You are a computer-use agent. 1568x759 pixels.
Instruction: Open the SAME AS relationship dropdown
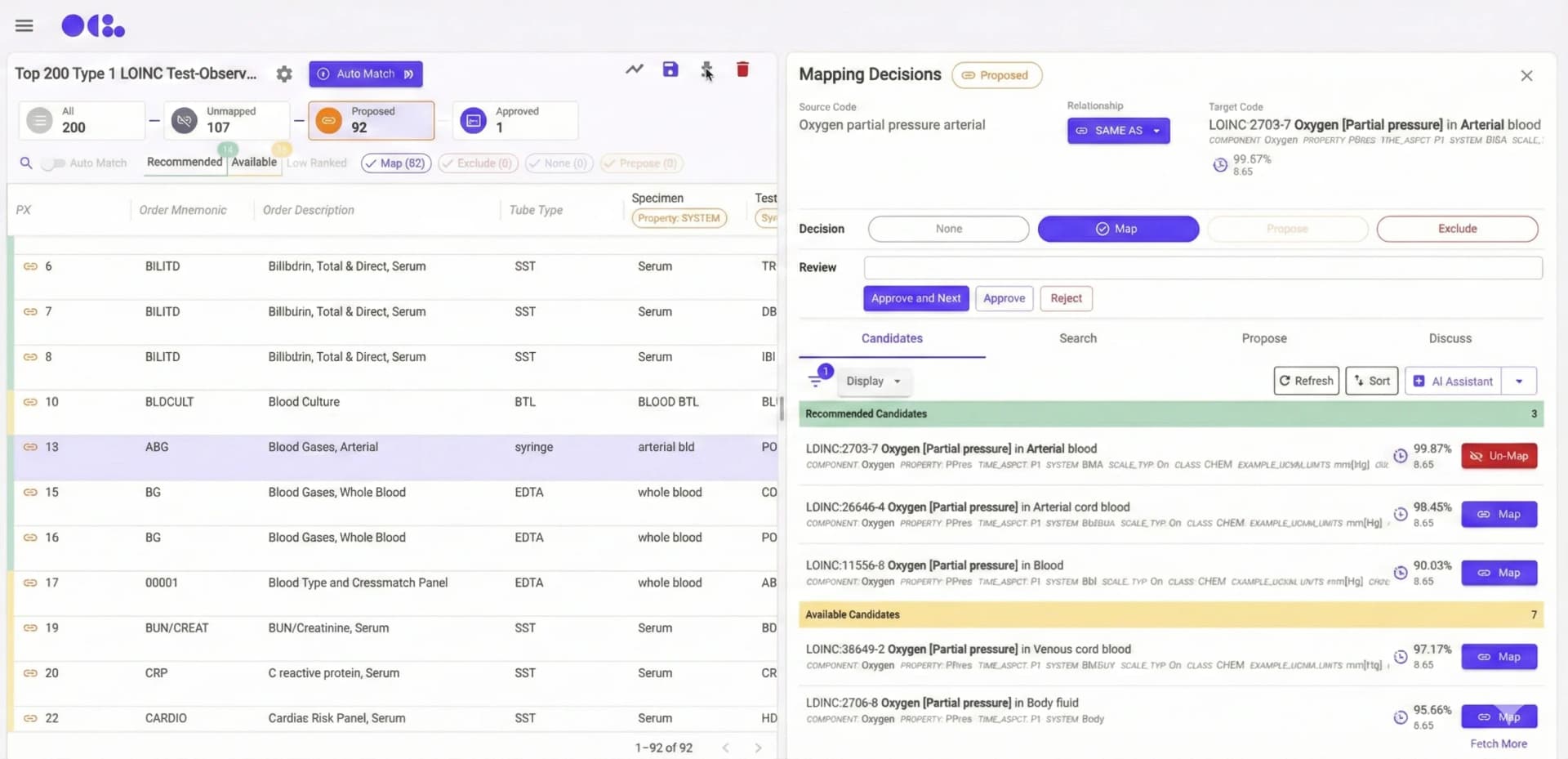point(1118,130)
